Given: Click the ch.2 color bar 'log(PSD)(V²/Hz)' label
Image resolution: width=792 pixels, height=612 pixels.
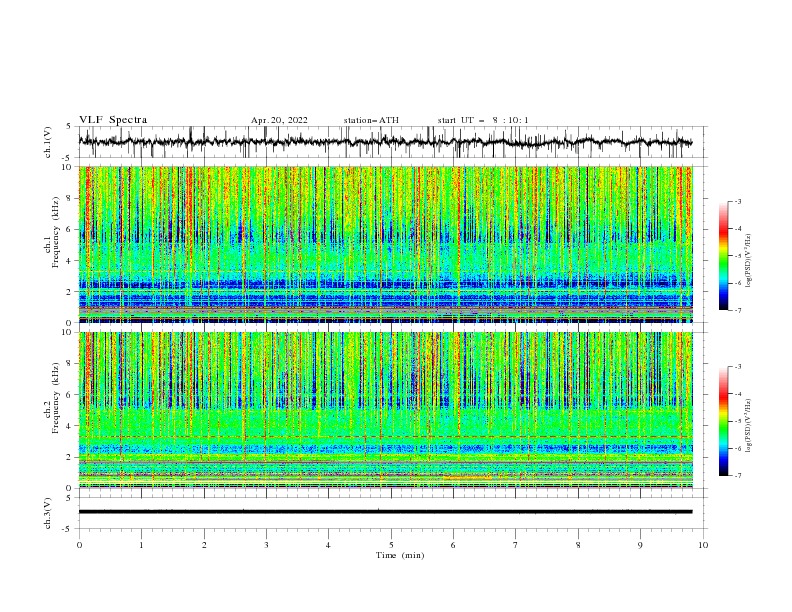Looking at the screenshot, I should coord(748,426).
